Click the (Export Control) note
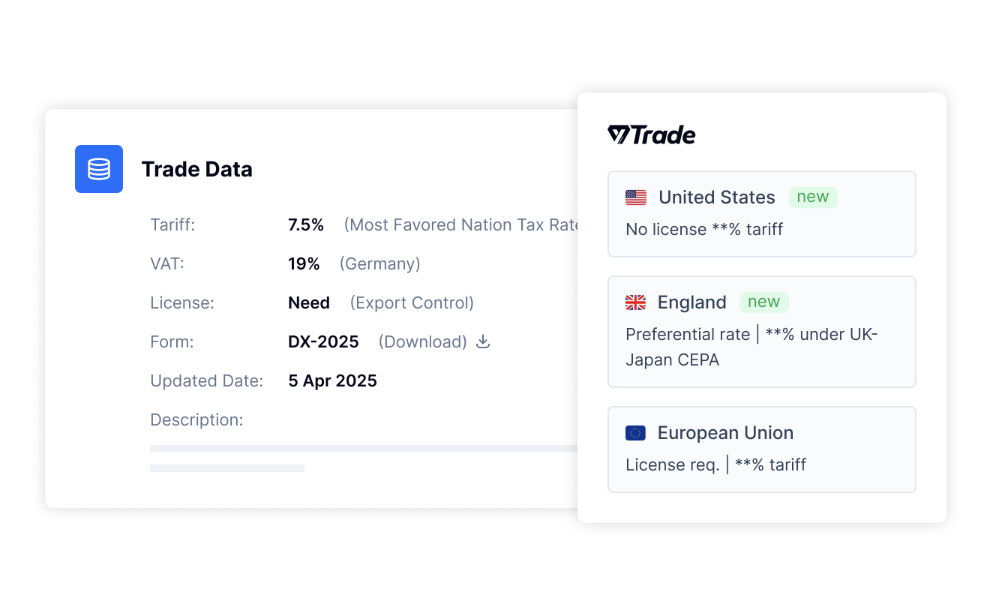Viewport: 1000px width, 612px height. (x=412, y=303)
